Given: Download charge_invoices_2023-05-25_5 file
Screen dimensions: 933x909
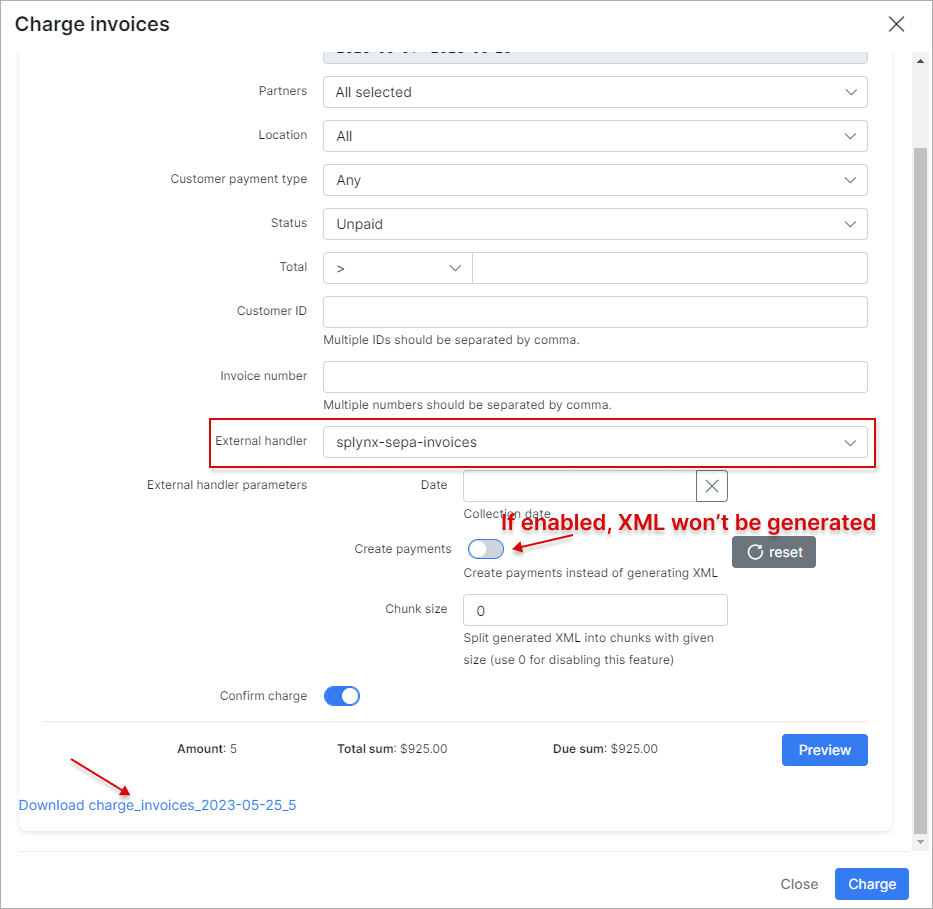Looking at the screenshot, I should click(x=157, y=805).
